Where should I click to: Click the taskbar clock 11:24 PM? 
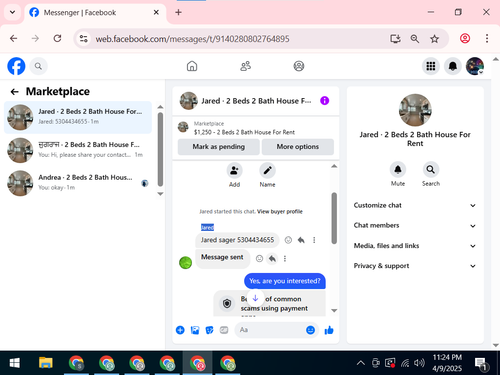tap(447, 358)
